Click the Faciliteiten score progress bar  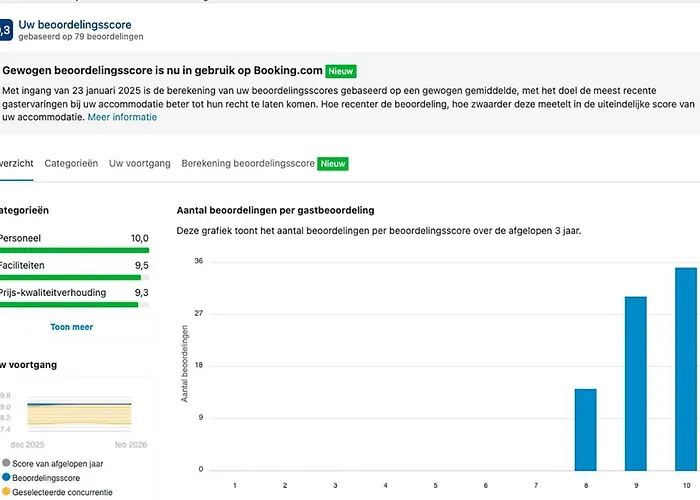point(72,277)
